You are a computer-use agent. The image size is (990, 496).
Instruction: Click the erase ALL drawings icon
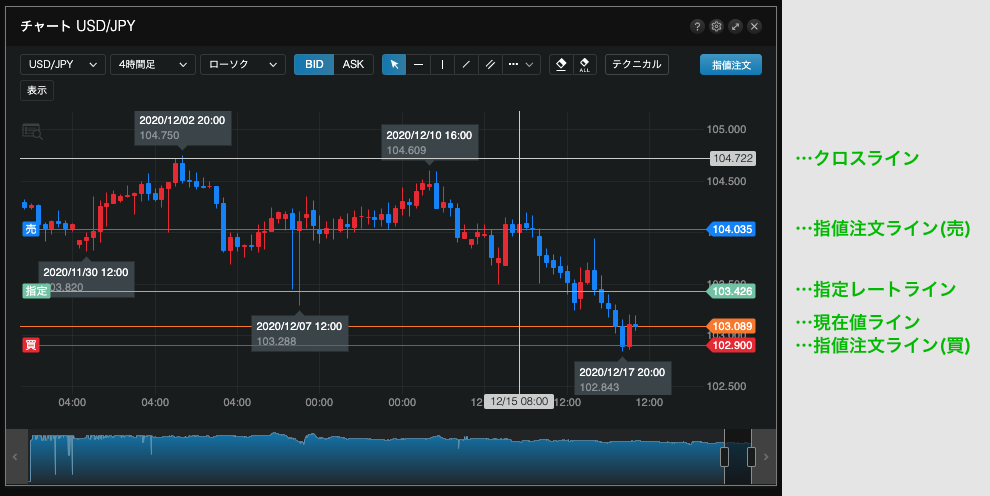point(585,64)
